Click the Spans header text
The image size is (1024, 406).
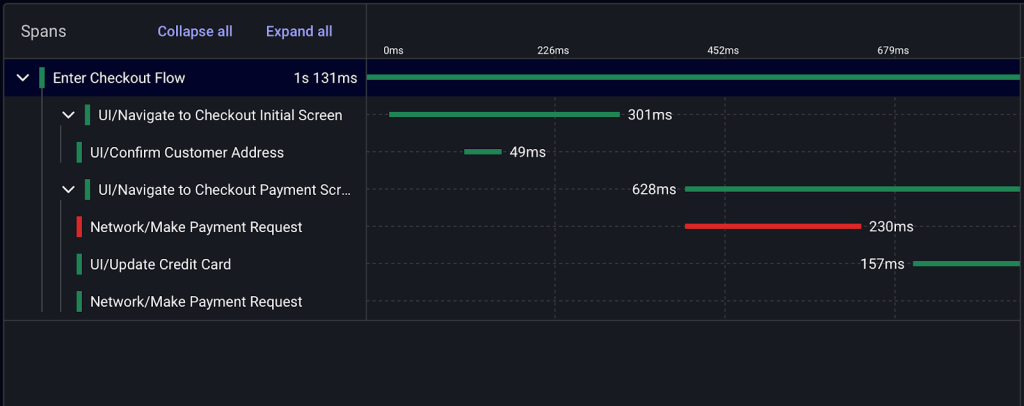tap(43, 31)
